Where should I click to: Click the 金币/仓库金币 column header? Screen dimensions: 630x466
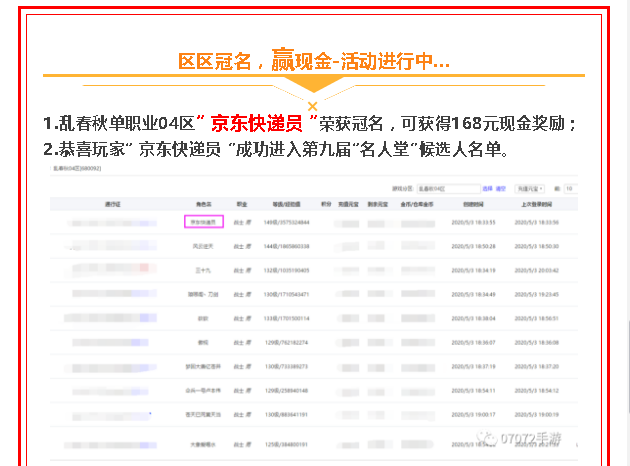pyautogui.click(x=417, y=204)
